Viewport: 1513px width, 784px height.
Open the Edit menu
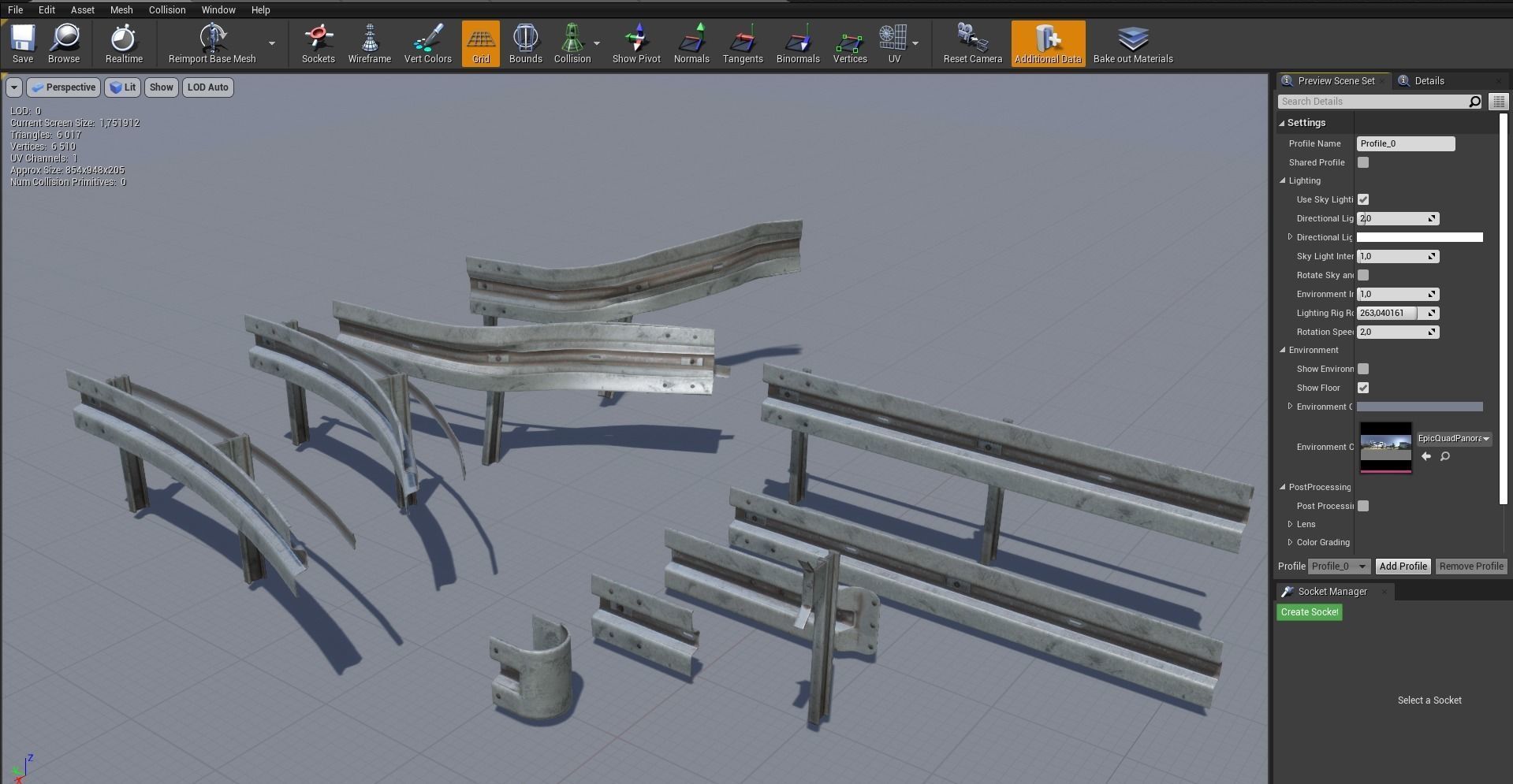47,10
